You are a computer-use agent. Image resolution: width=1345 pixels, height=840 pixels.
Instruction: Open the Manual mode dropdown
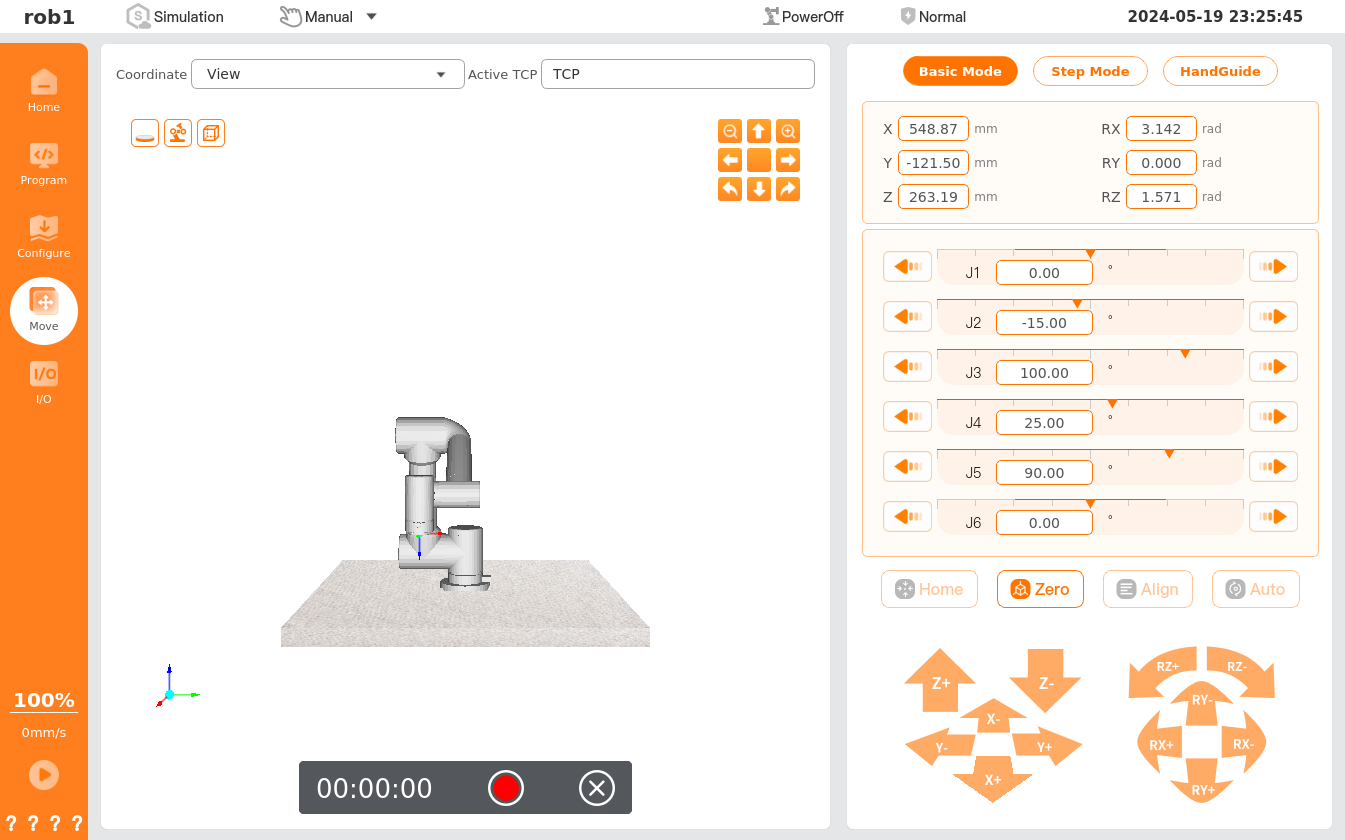pos(328,16)
